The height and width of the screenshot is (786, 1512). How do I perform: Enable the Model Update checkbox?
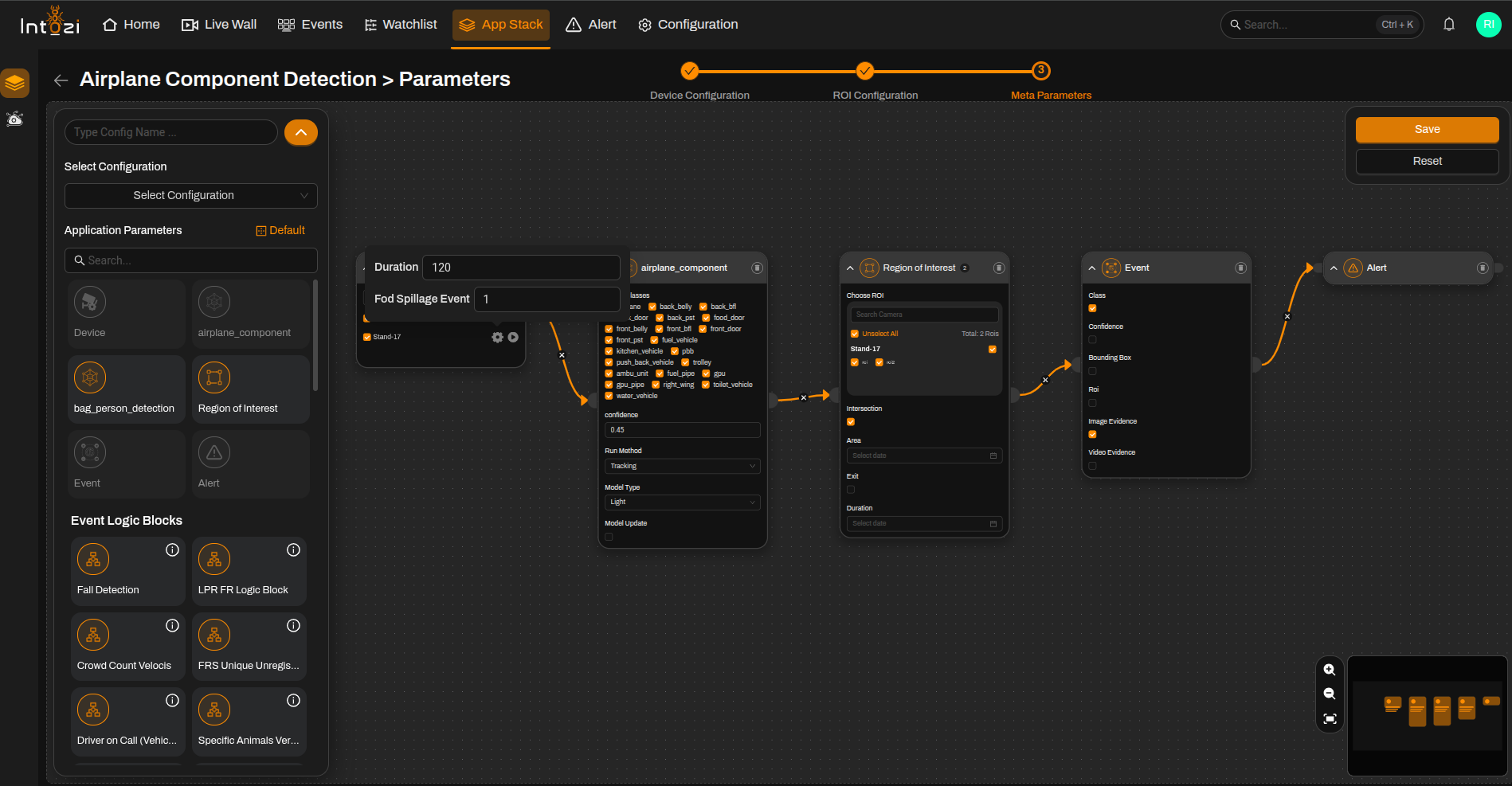[x=609, y=537]
